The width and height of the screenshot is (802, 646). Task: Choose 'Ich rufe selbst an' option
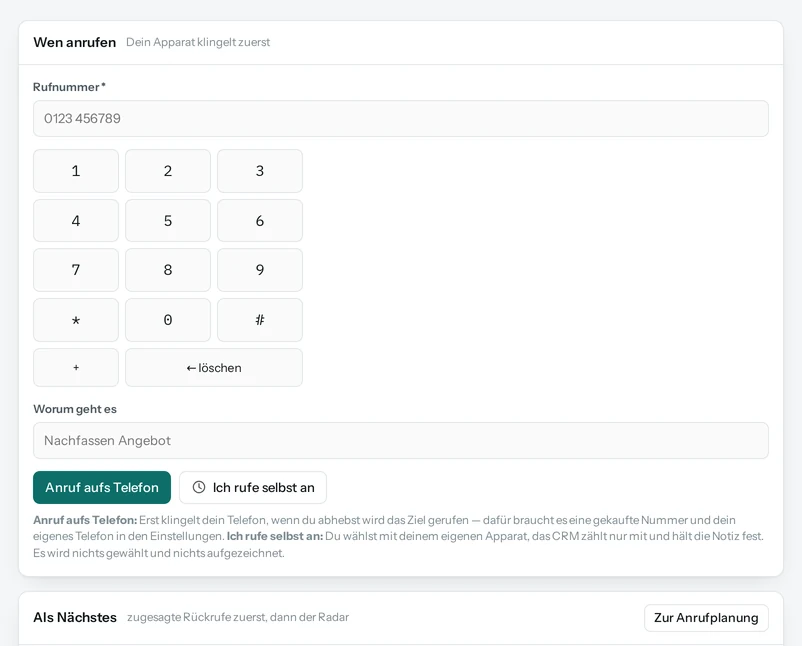(253, 487)
